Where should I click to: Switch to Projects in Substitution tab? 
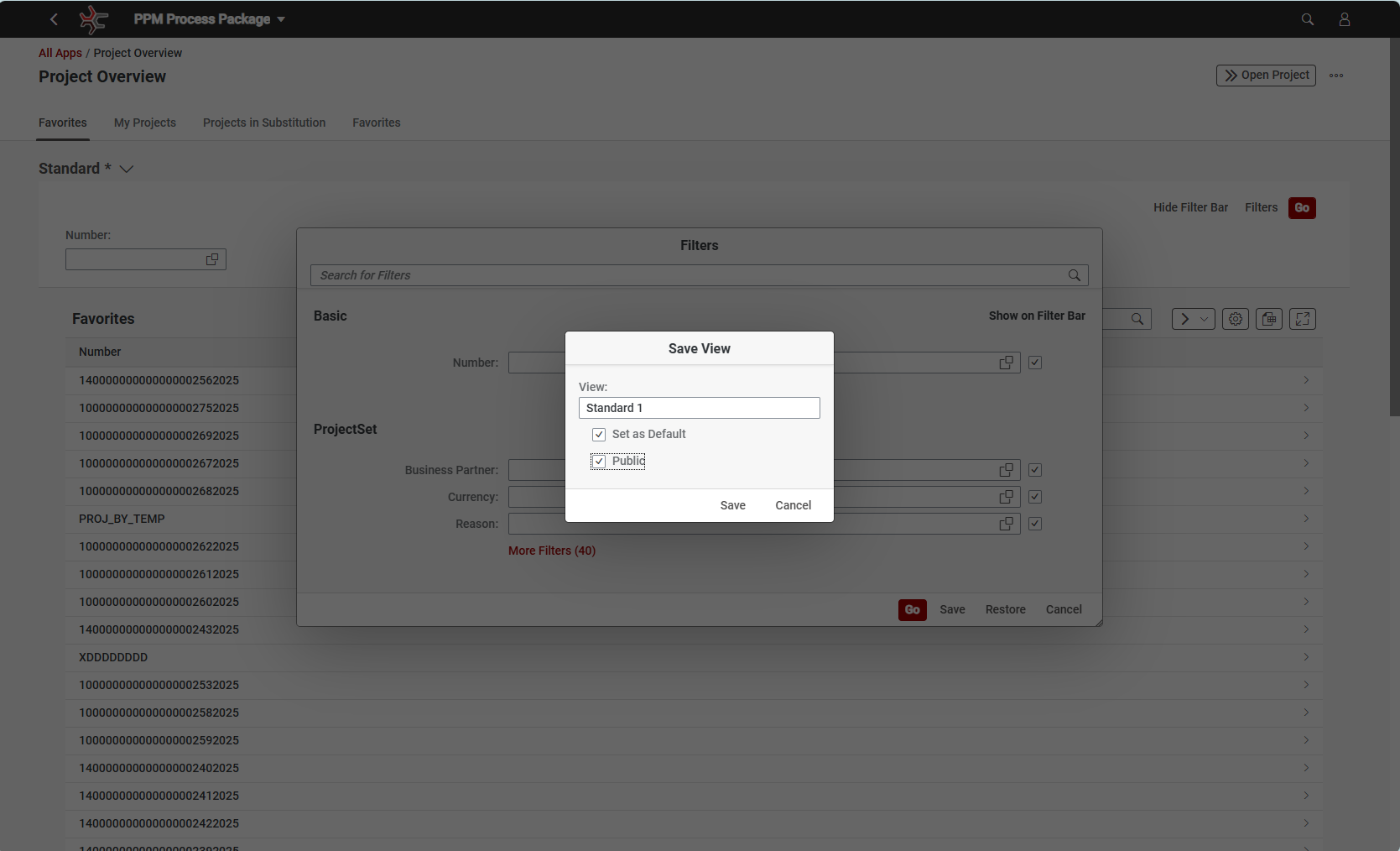[x=264, y=123]
